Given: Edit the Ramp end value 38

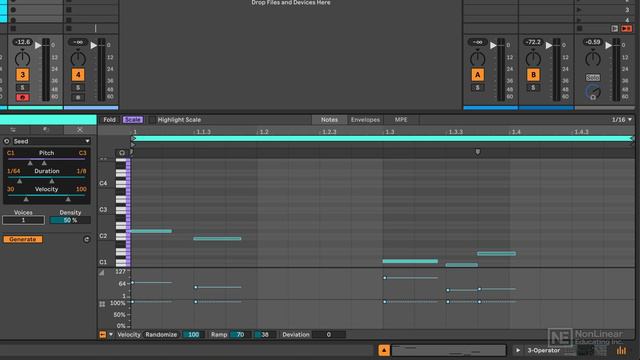Looking at the screenshot, I should click(264, 335).
